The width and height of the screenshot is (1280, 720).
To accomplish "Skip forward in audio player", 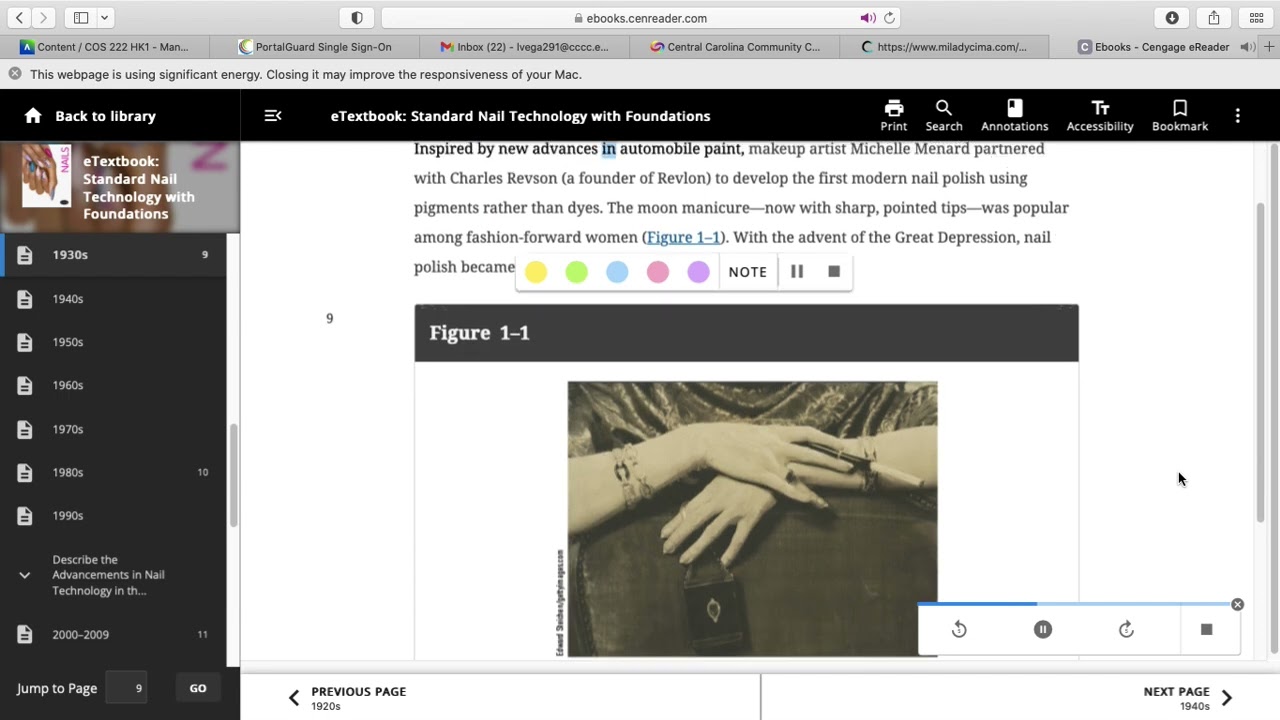I will [1126, 629].
